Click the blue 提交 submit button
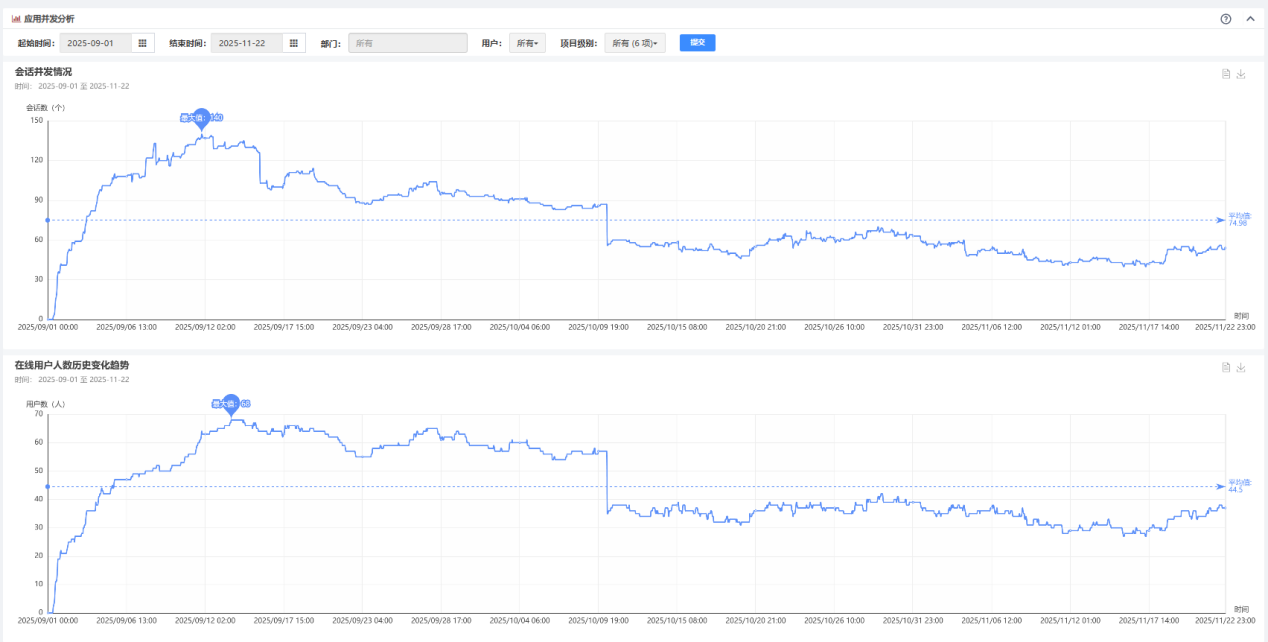 [x=697, y=43]
